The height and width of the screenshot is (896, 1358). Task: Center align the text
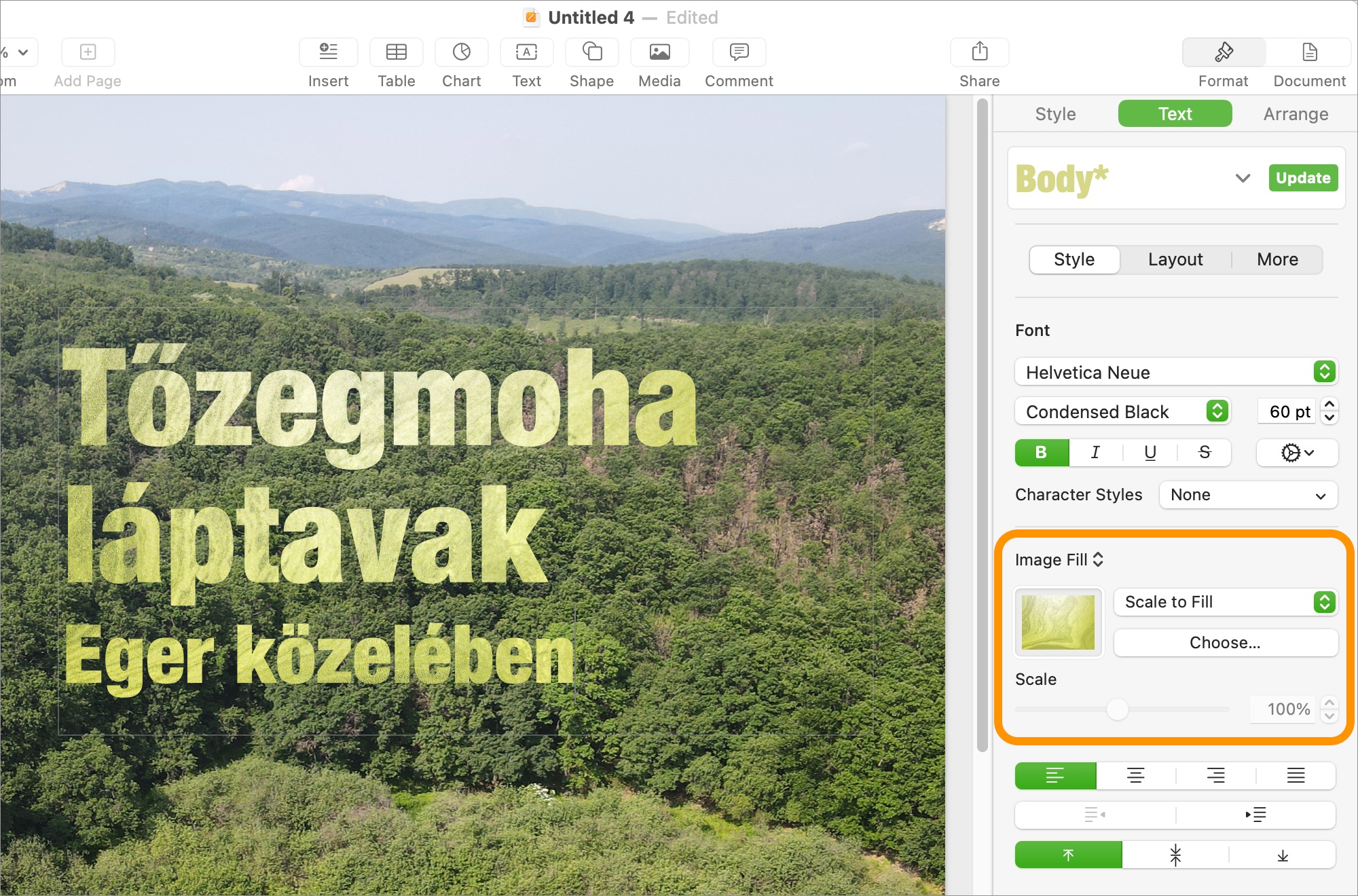1135,775
